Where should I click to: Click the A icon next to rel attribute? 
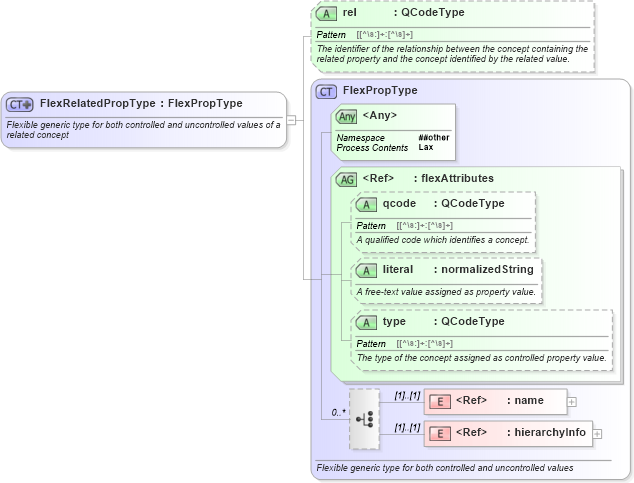[326, 14]
